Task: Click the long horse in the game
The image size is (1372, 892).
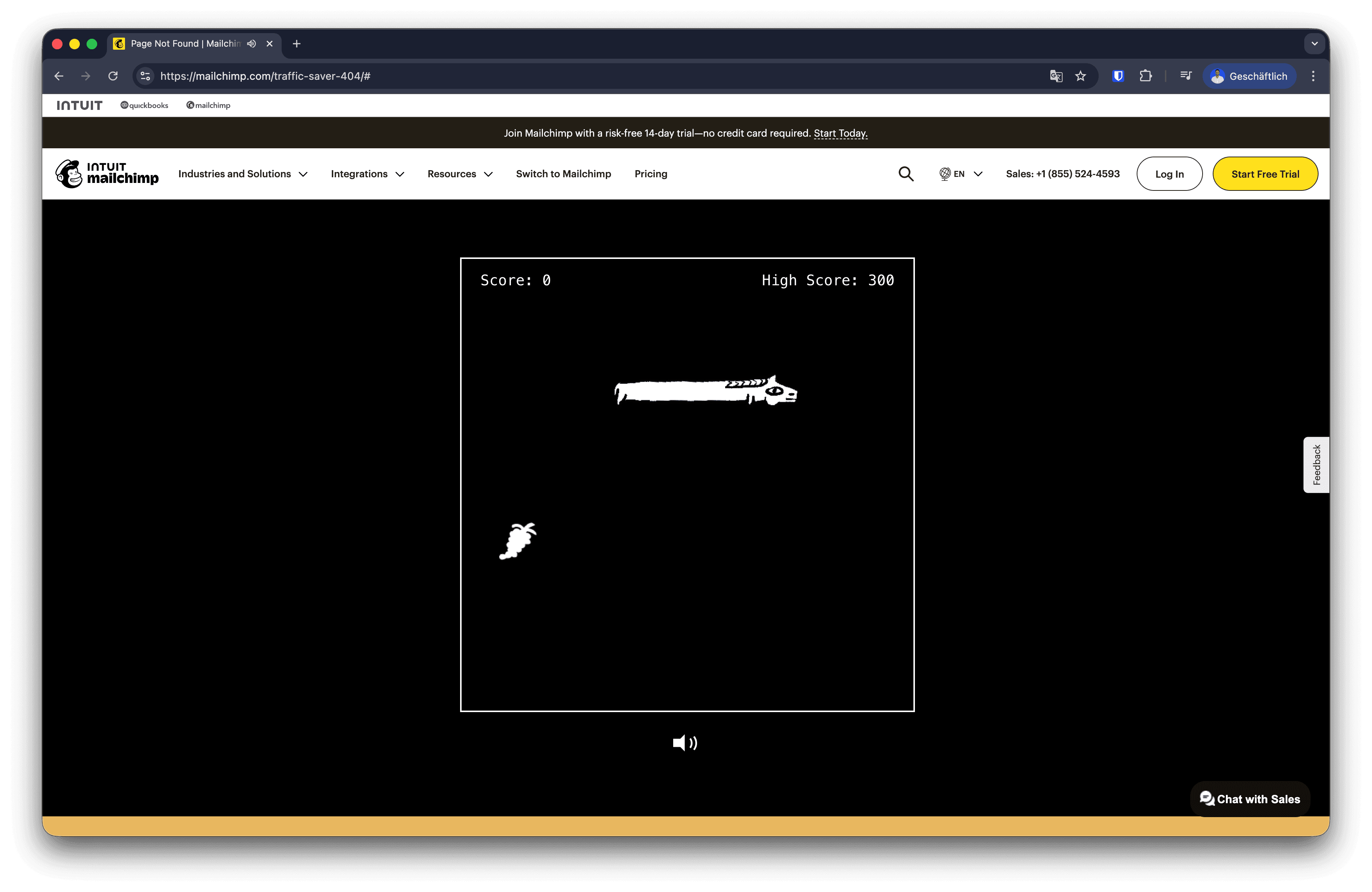Action: click(706, 391)
